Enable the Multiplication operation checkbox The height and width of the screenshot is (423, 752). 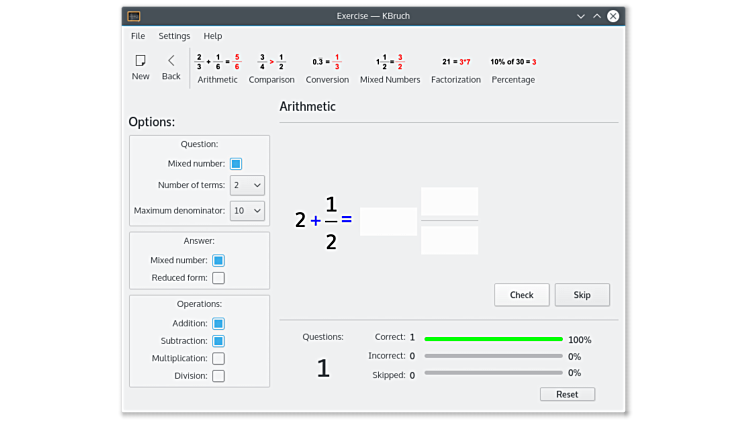tap(218, 358)
